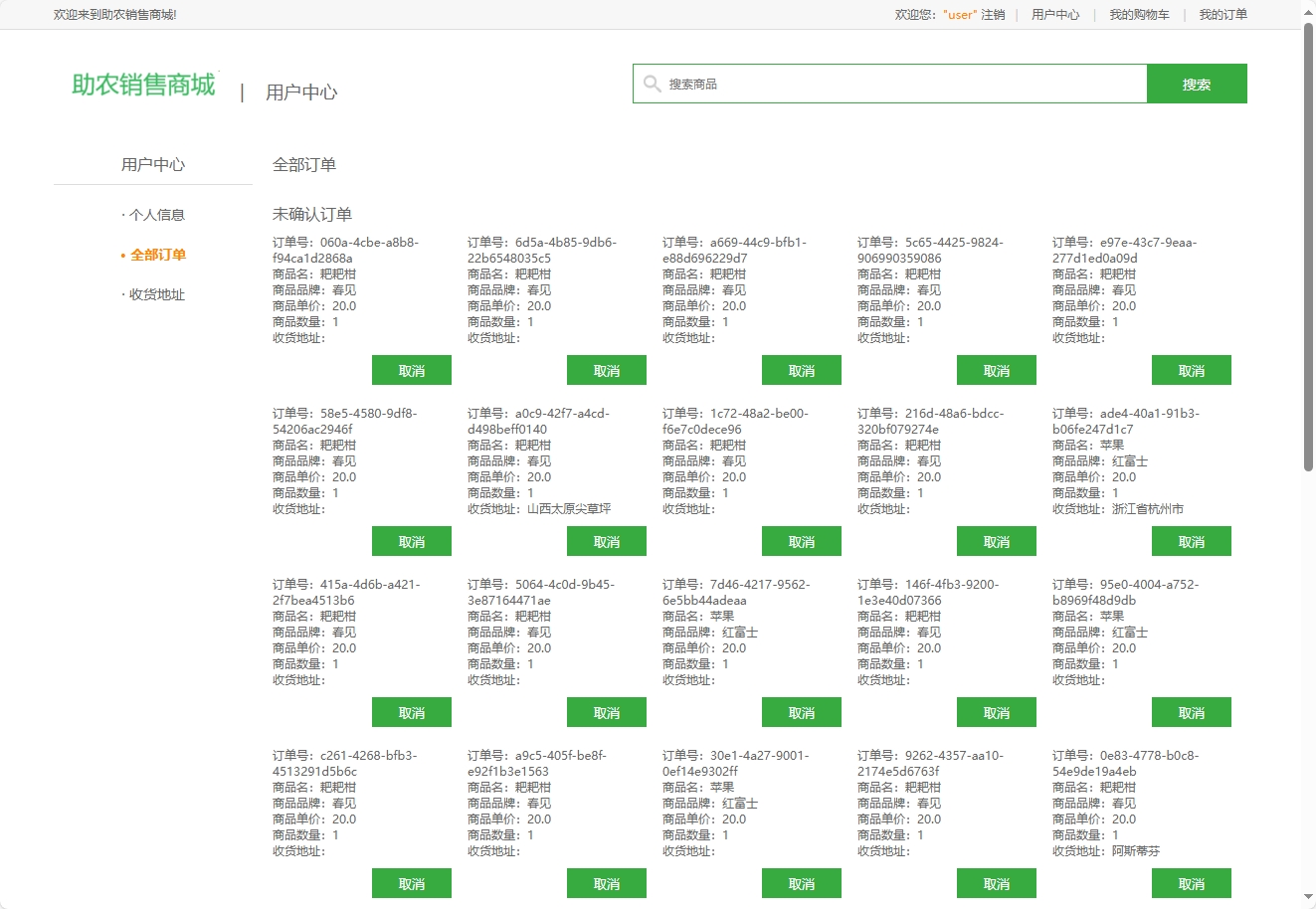Viewport: 1316px width, 909px height.
Task: Select 全部订单 in the sidebar
Action: (158, 255)
